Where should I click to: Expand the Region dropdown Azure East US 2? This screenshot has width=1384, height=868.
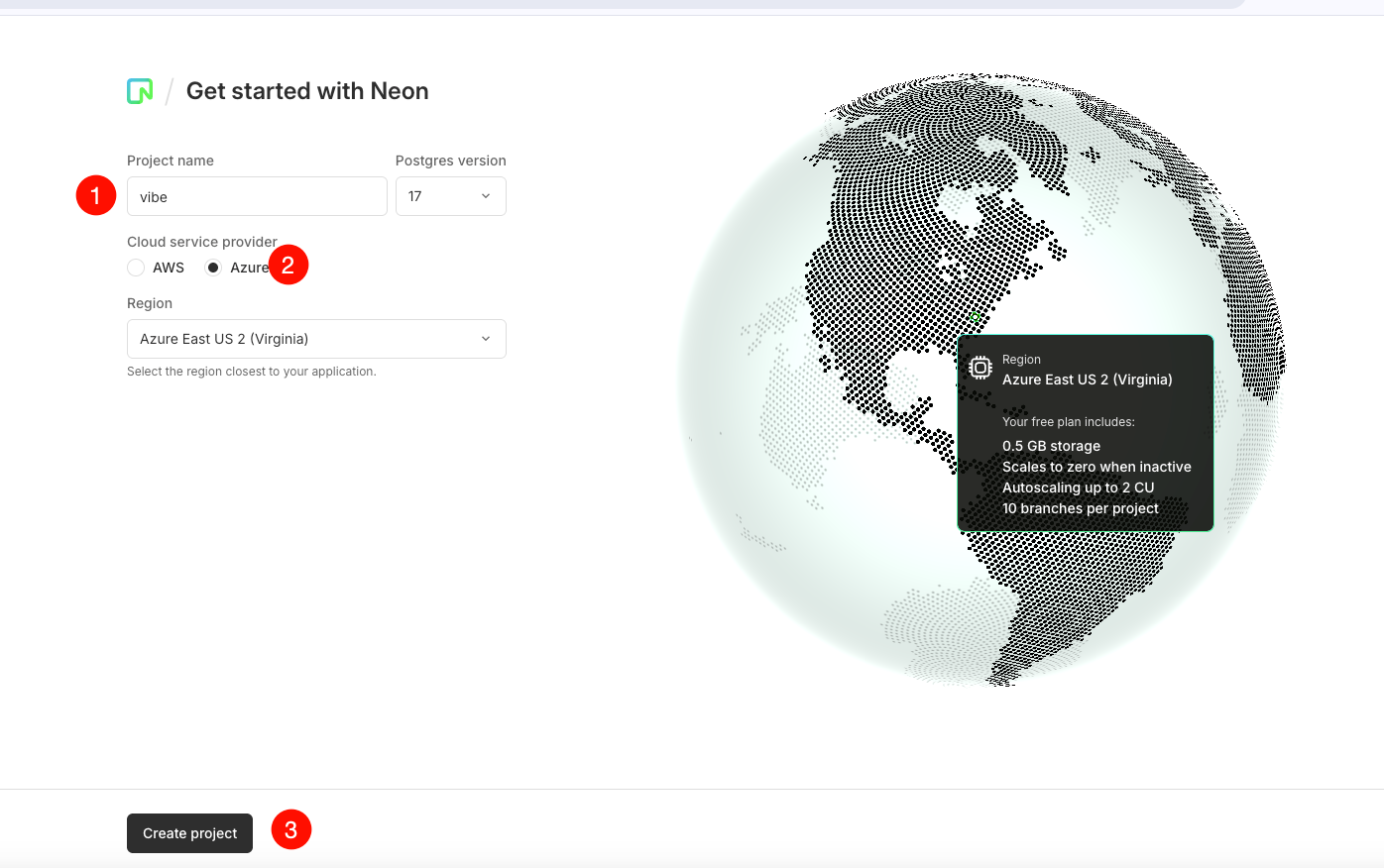[x=316, y=339]
